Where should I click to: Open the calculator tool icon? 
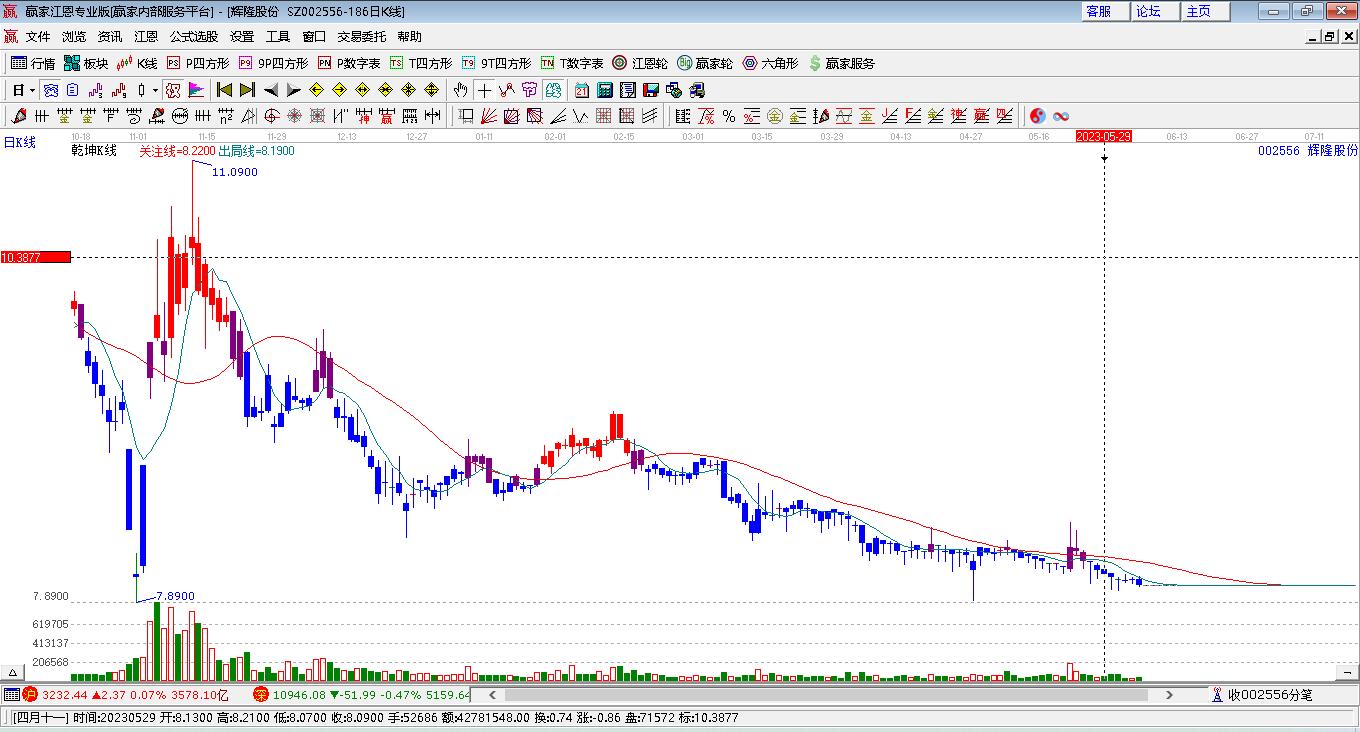(x=604, y=90)
